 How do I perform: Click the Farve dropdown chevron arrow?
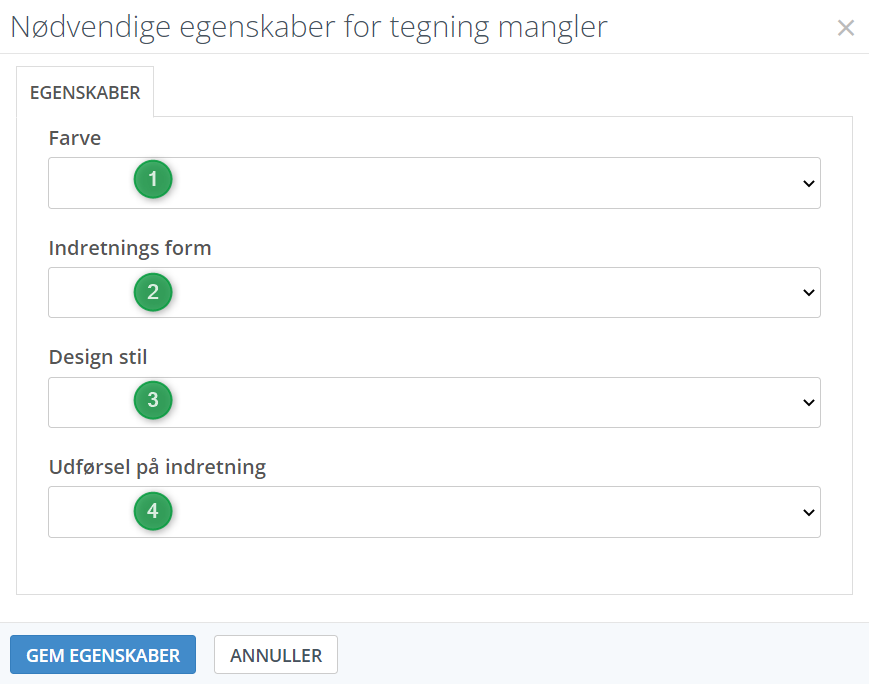(808, 184)
